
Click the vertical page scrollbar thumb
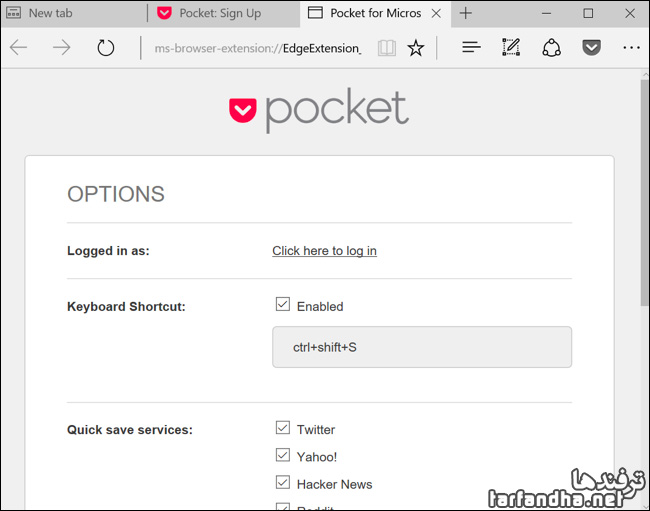pyautogui.click(x=645, y=193)
